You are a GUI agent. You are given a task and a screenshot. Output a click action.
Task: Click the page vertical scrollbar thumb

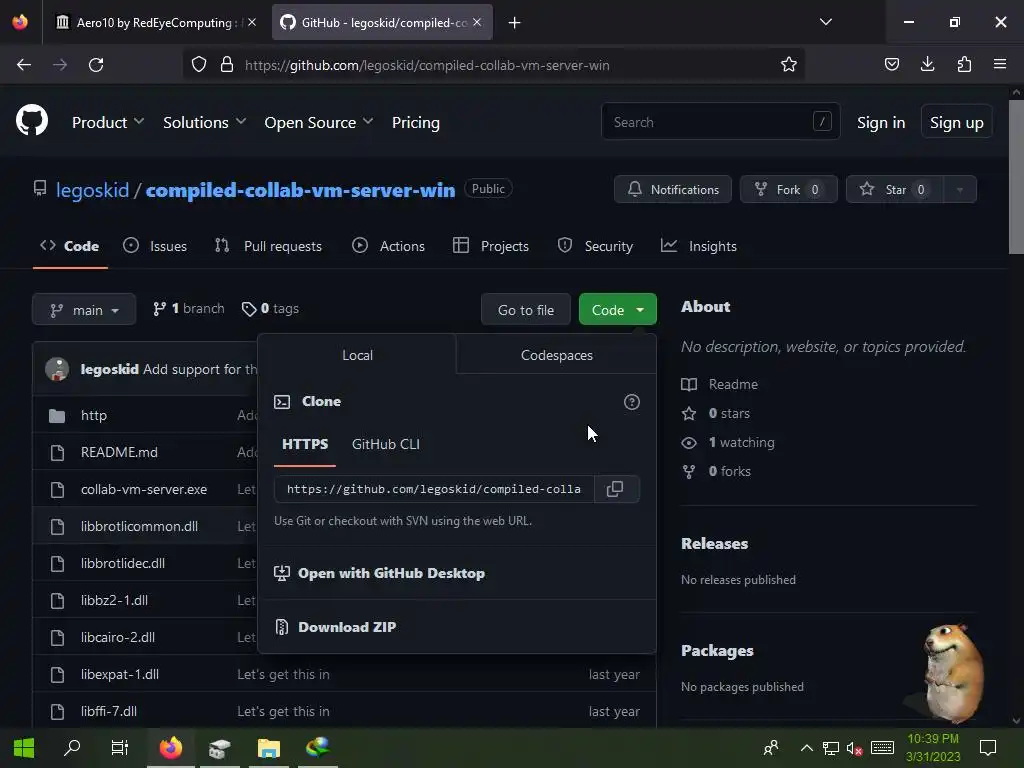click(x=1016, y=178)
